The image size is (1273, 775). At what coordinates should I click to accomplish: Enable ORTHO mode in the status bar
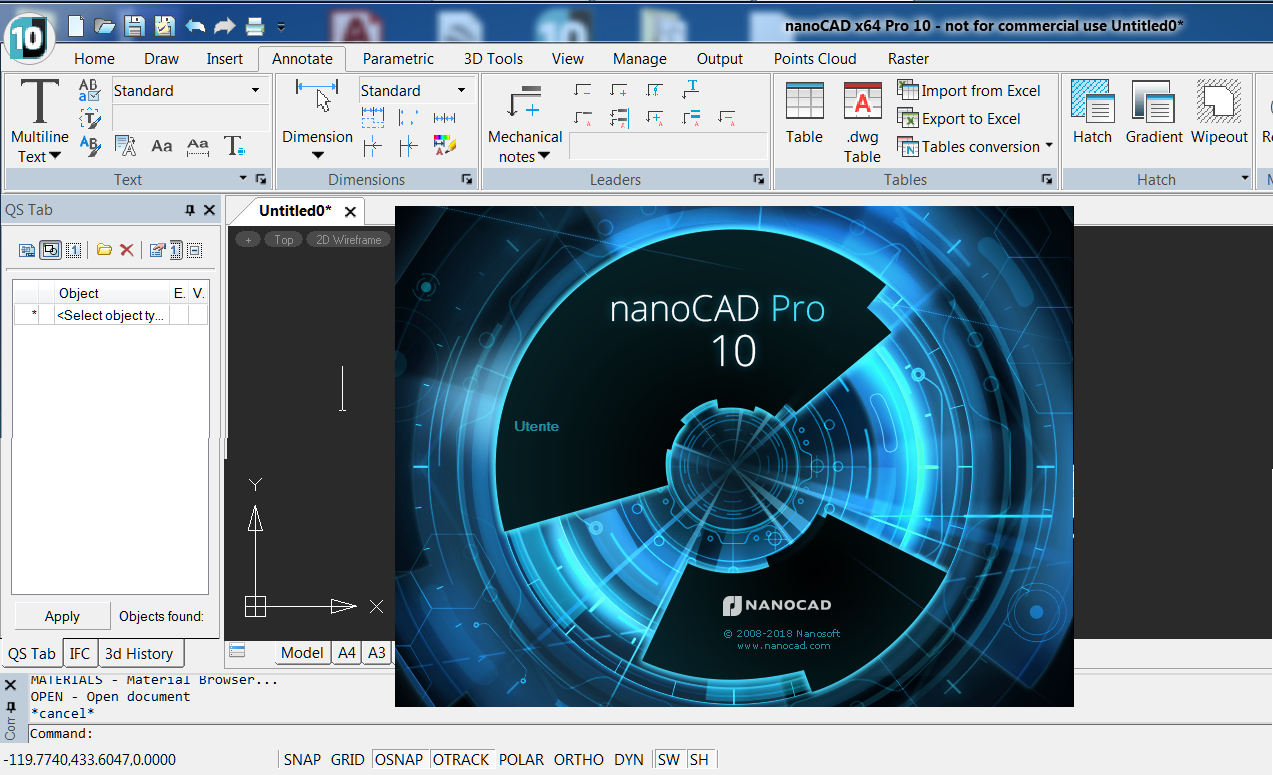pyautogui.click(x=578, y=759)
